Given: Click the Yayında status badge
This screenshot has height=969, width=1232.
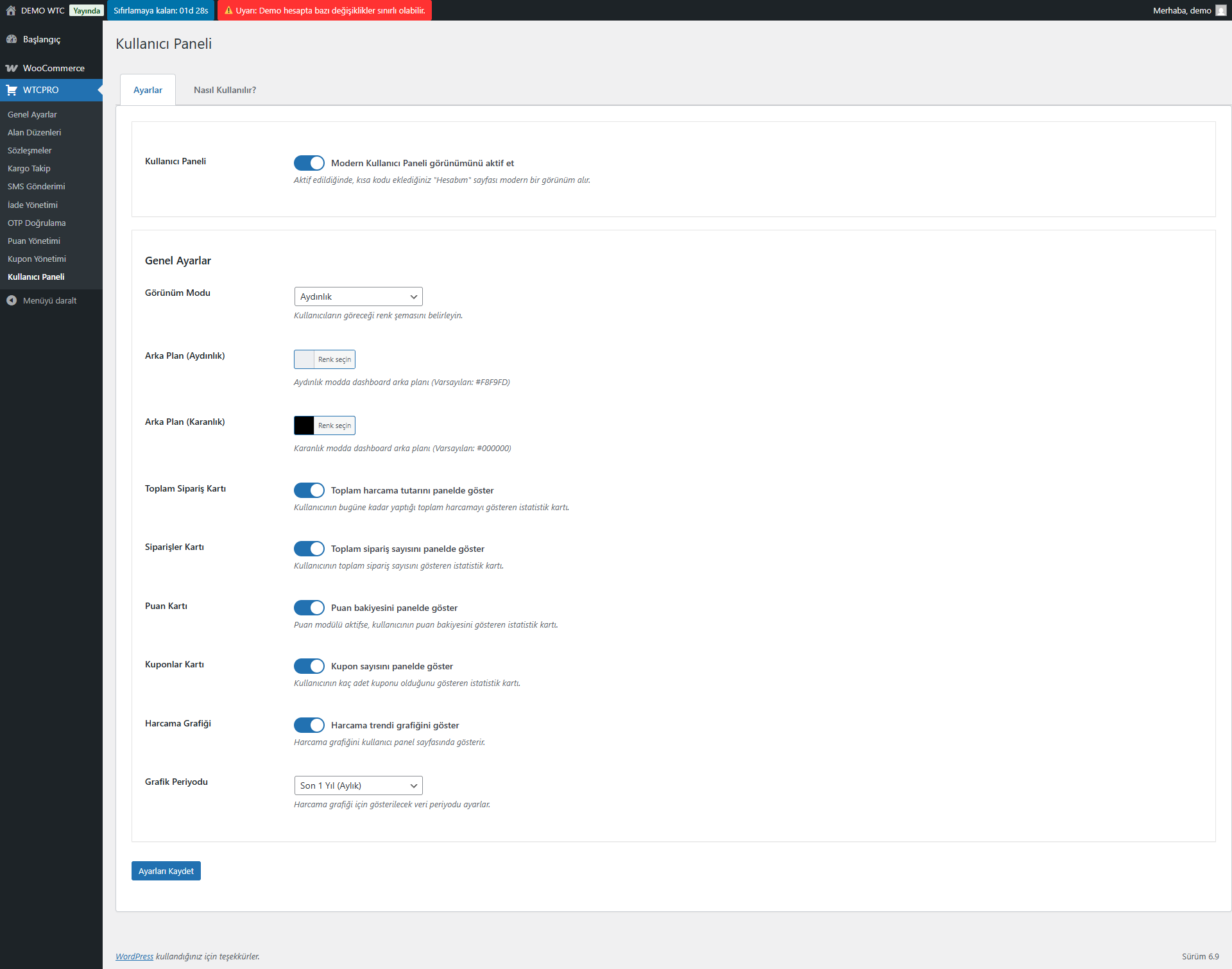Looking at the screenshot, I should pos(87,10).
